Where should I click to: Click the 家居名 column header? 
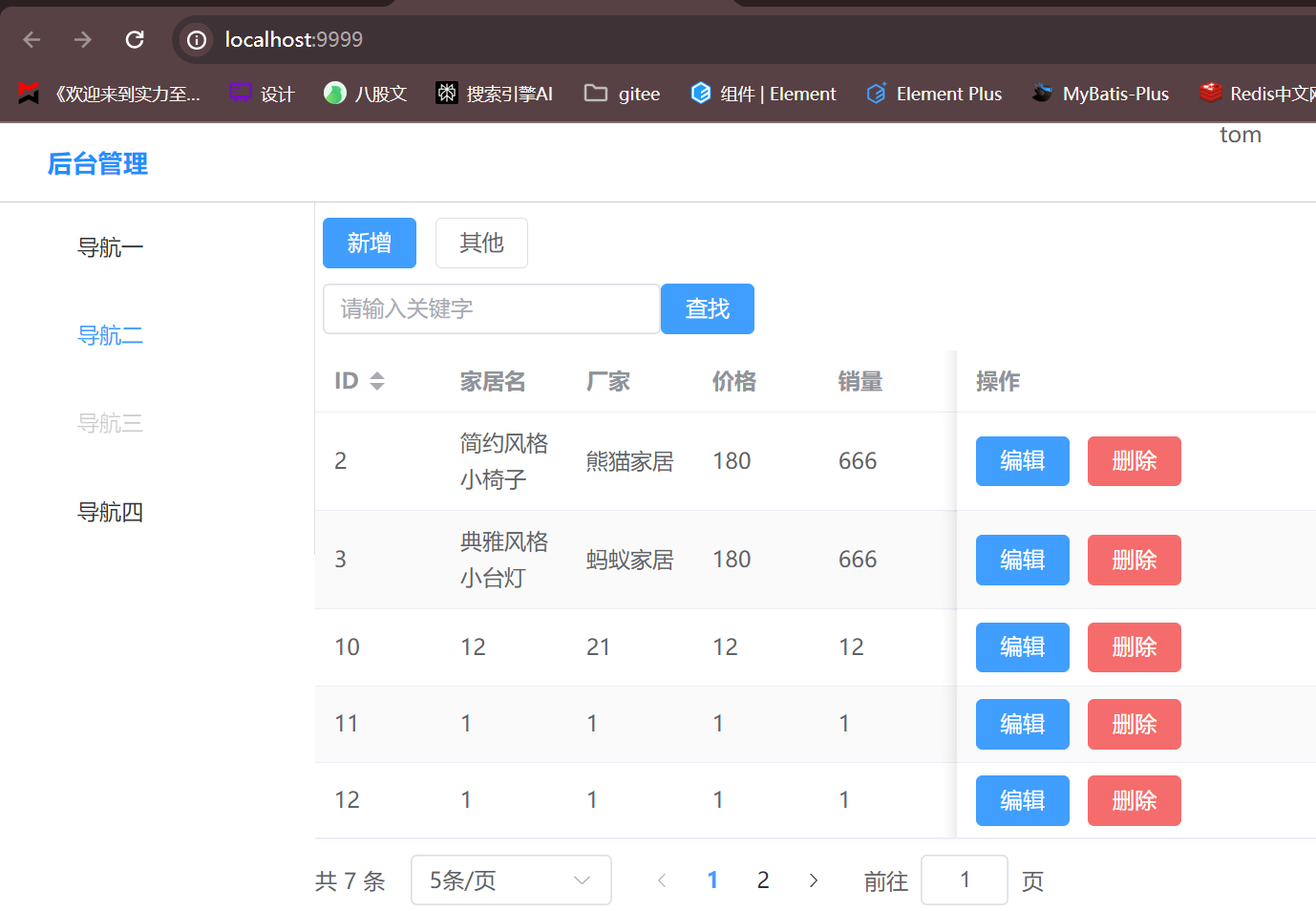point(493,382)
